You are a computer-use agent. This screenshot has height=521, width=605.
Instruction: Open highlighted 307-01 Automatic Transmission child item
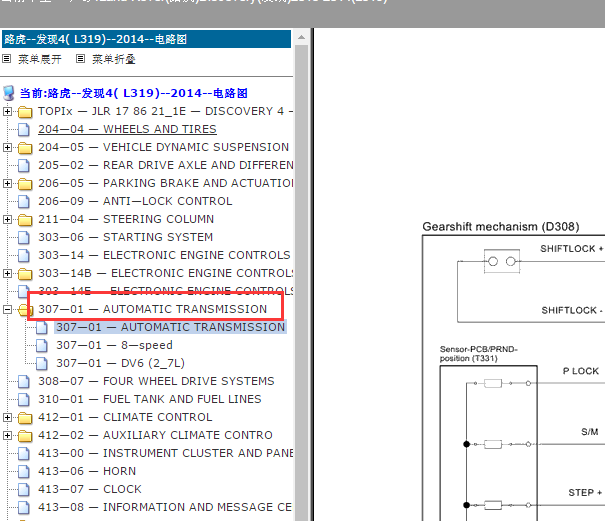[x=171, y=327]
